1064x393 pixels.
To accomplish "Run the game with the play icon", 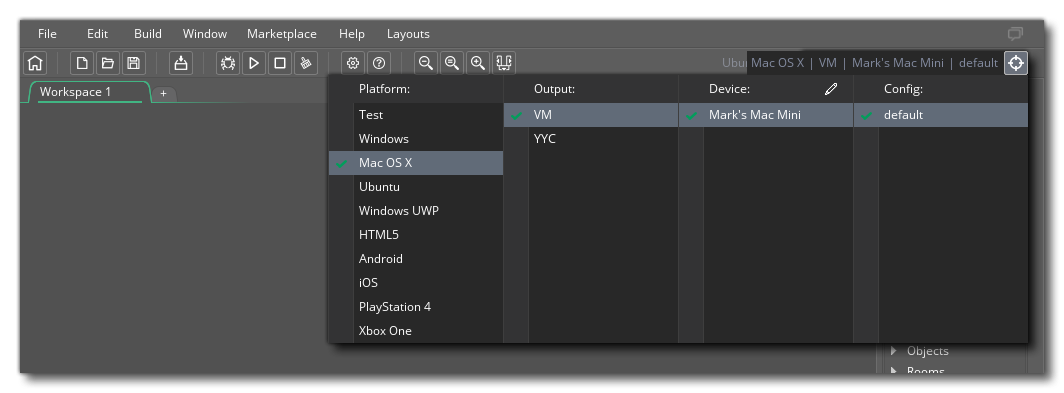I will tap(254, 63).
